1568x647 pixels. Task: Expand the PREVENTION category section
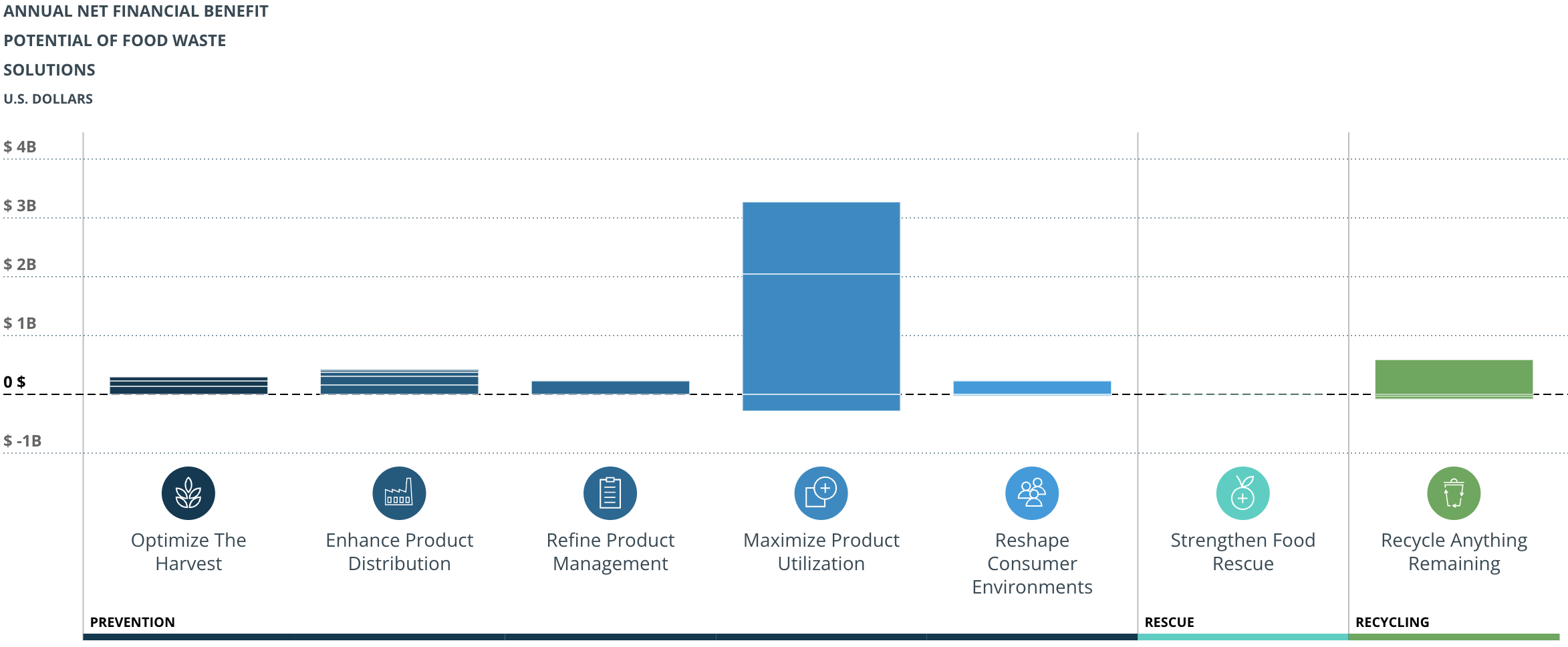click(134, 622)
